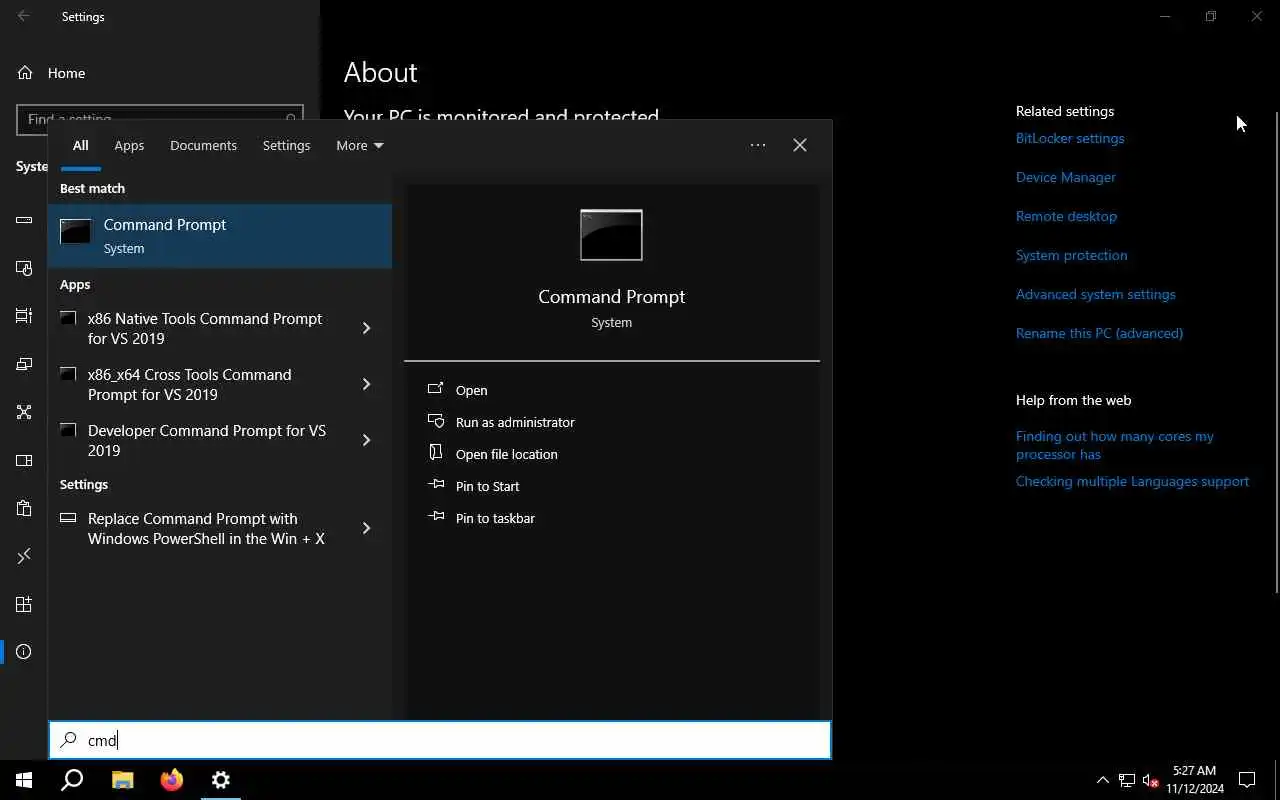The width and height of the screenshot is (1280, 800).
Task: Open the More filter dropdown
Action: tap(359, 145)
